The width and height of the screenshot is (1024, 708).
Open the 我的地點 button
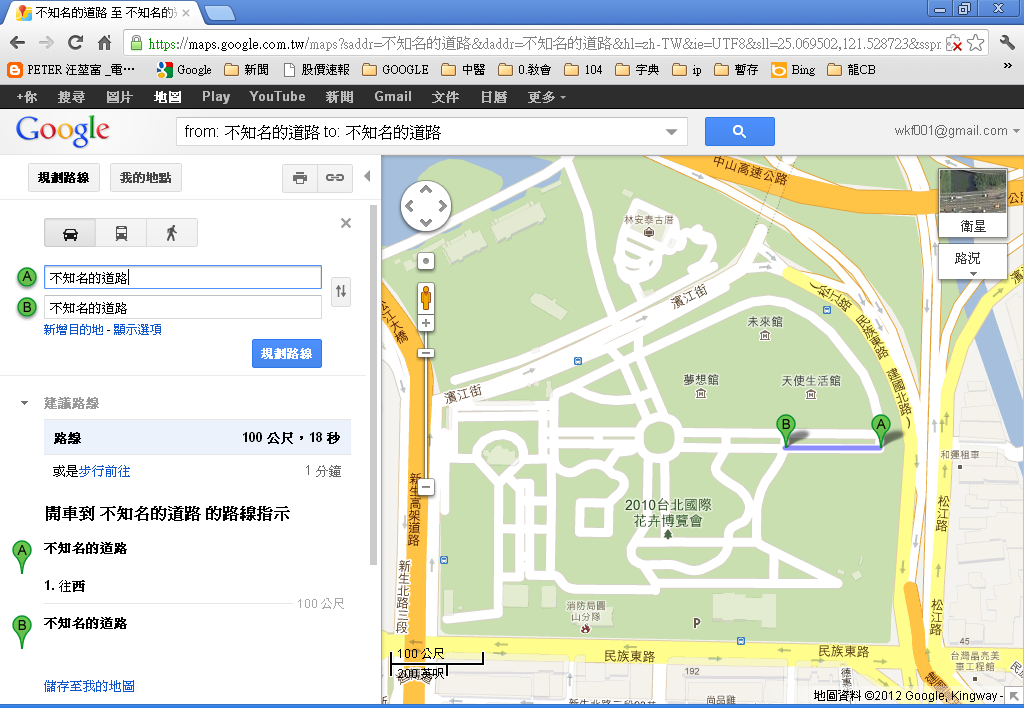[146, 178]
